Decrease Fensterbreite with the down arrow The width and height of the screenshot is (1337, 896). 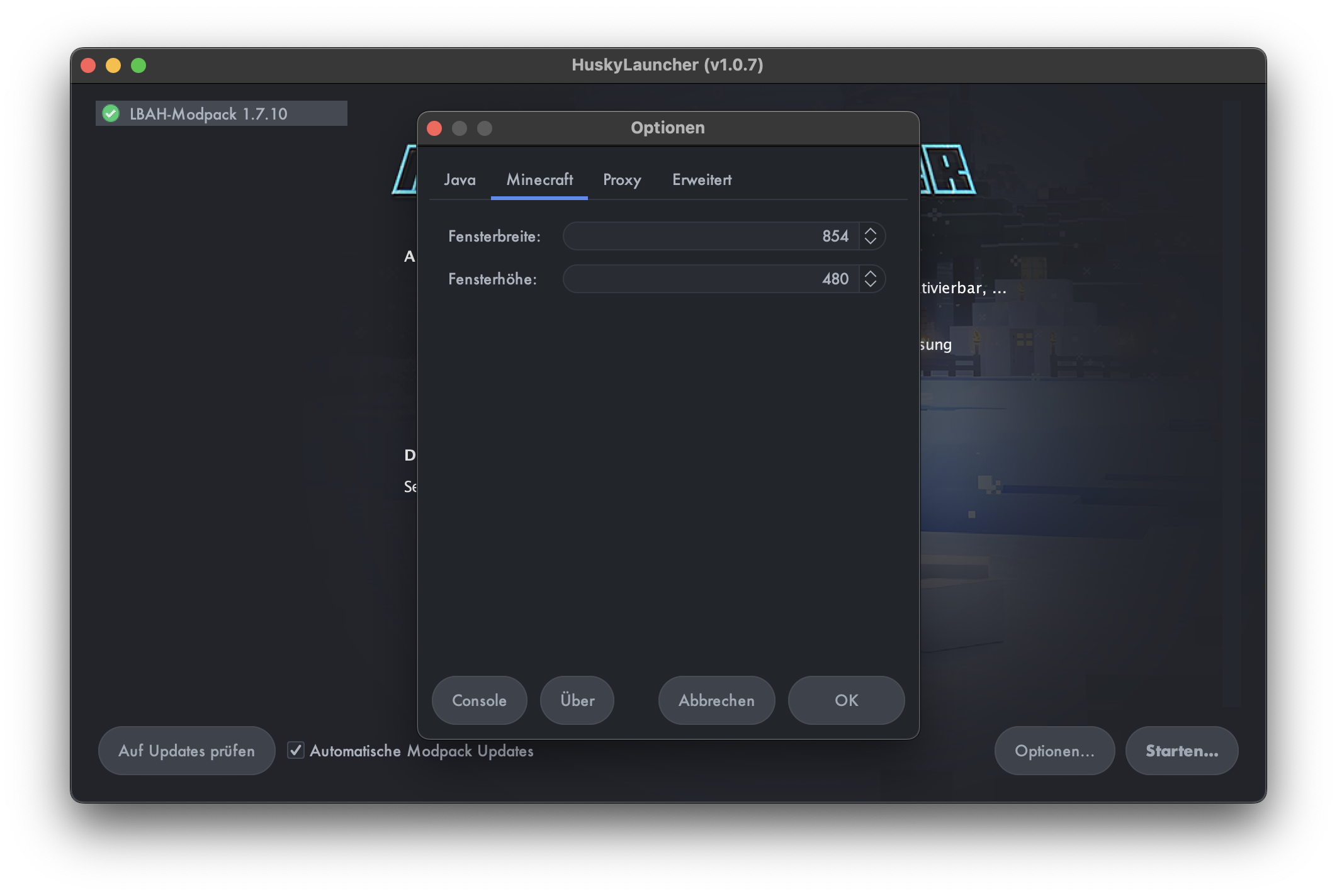tap(871, 242)
